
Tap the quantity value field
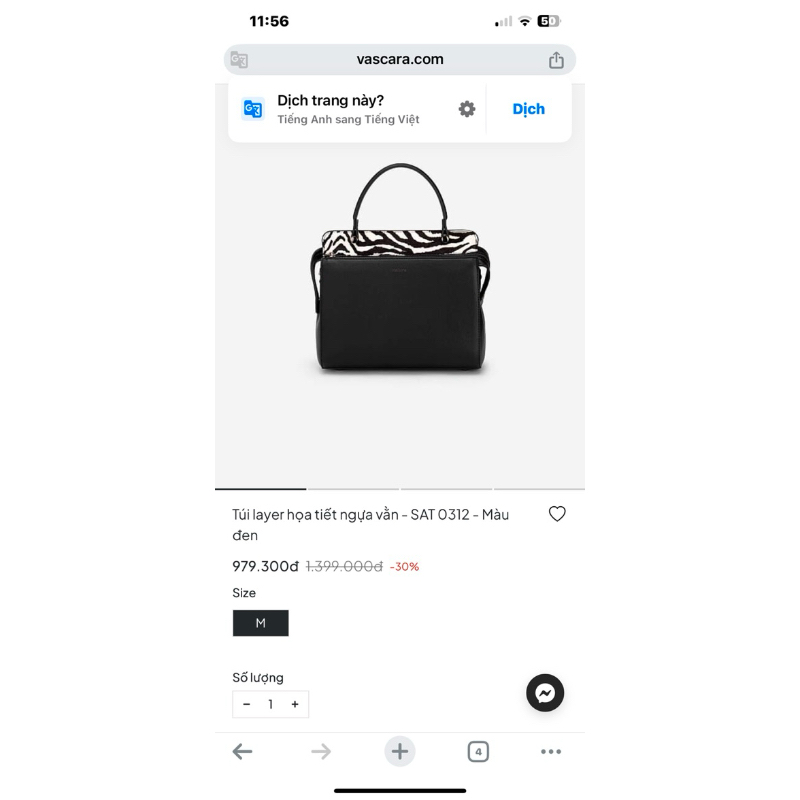pos(270,704)
